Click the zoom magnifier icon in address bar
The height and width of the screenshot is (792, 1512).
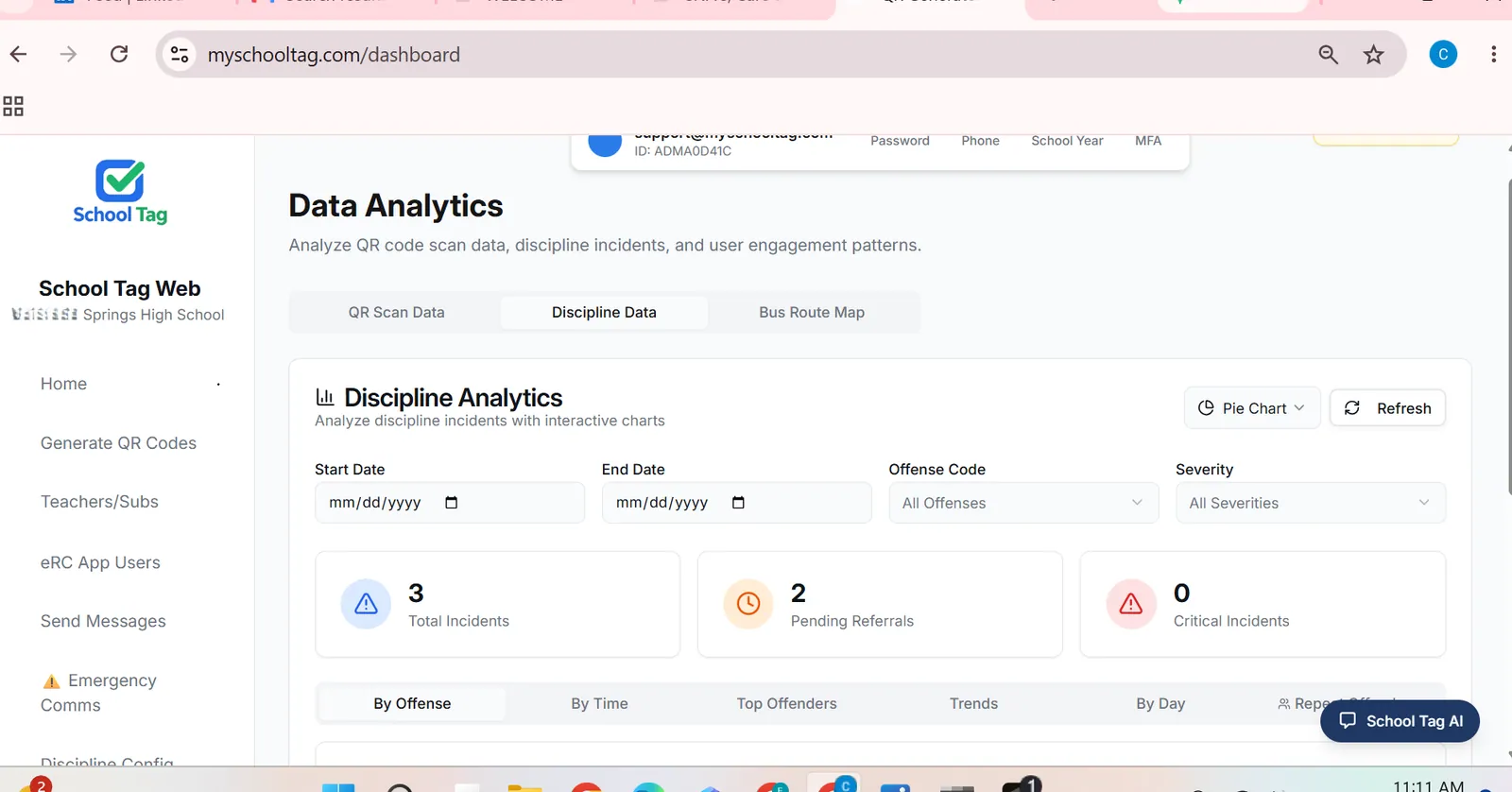tap(1328, 55)
